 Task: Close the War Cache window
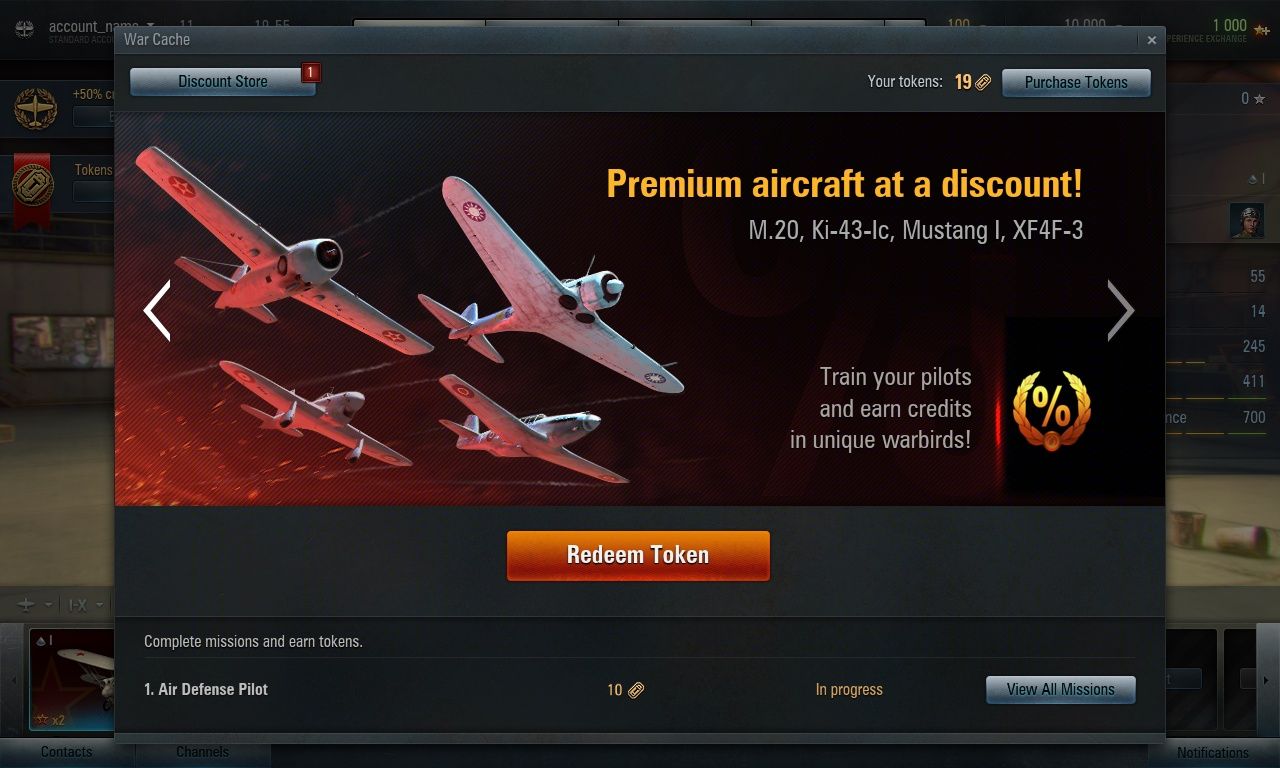pos(1152,40)
